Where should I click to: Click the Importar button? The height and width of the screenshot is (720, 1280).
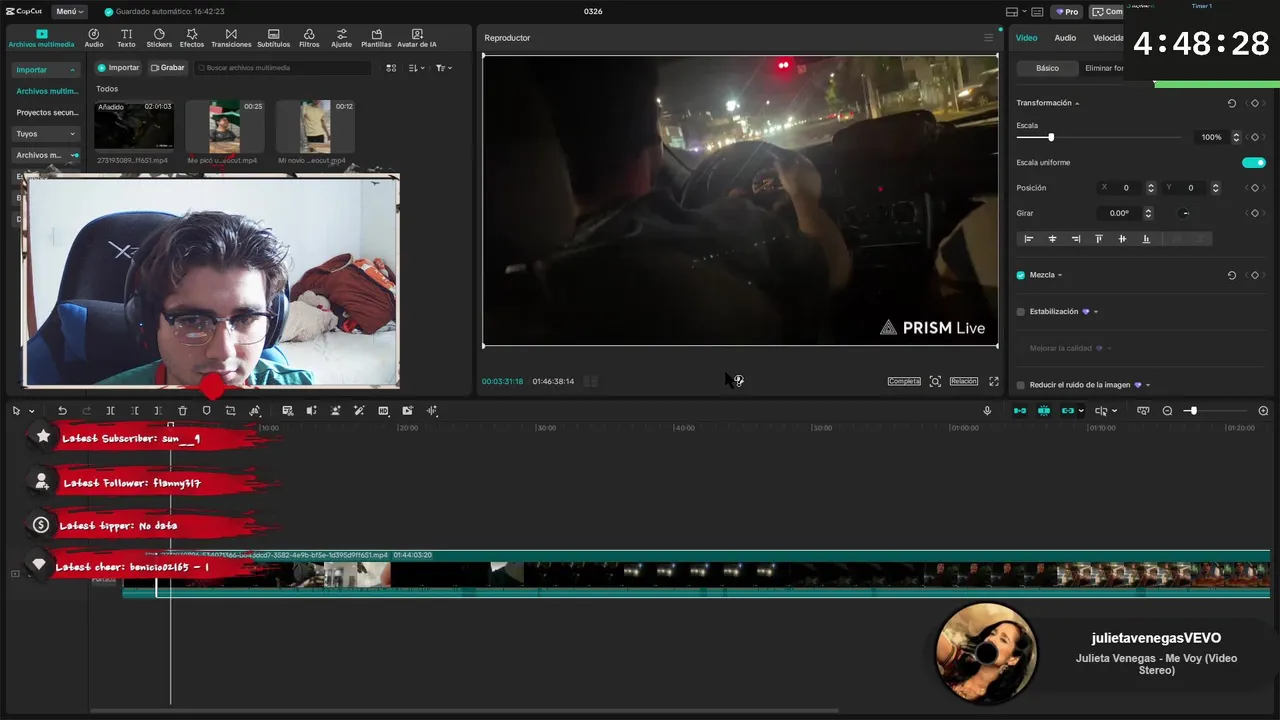[118, 68]
